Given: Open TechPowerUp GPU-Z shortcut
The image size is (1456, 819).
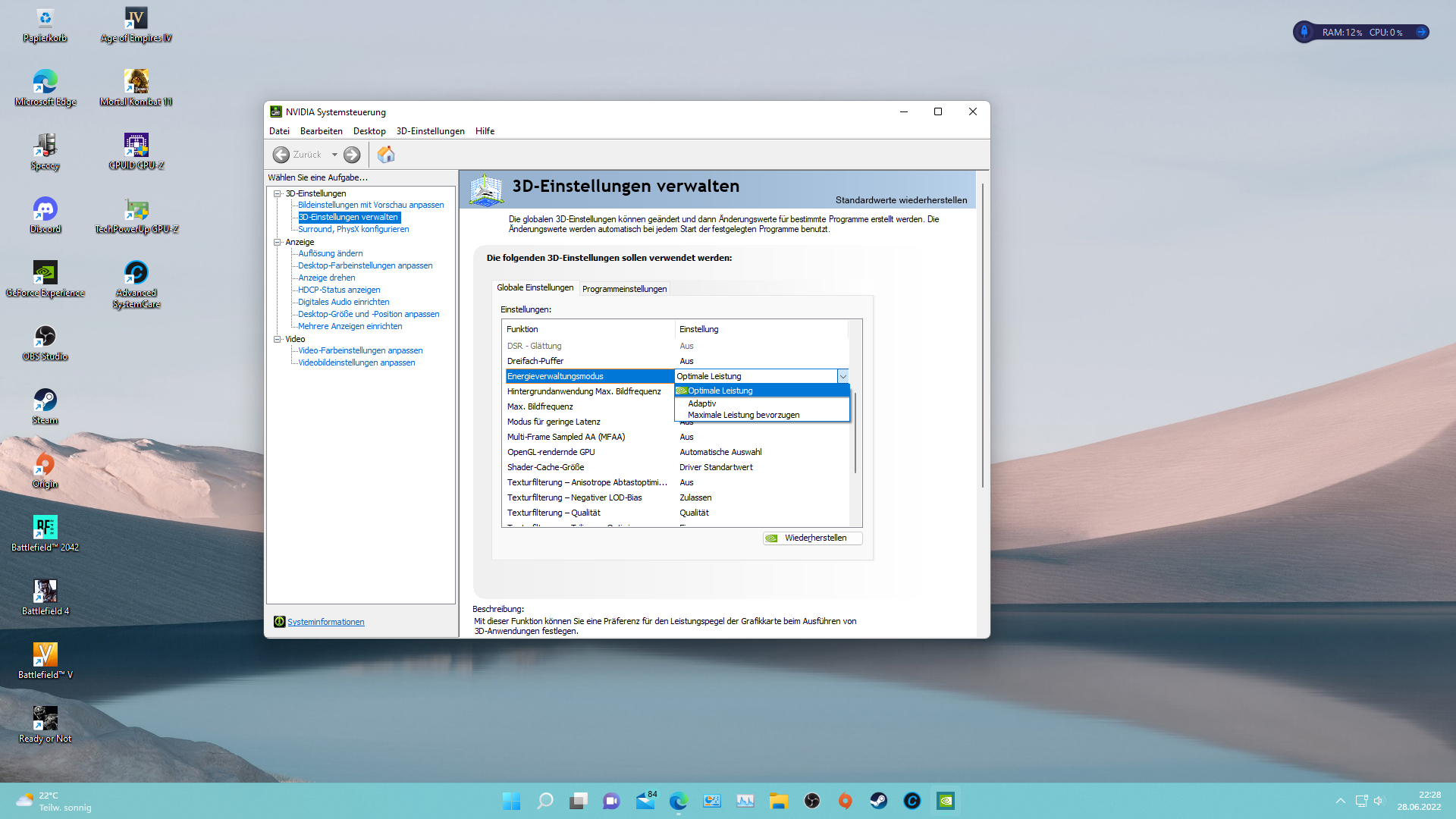Looking at the screenshot, I should [x=136, y=217].
